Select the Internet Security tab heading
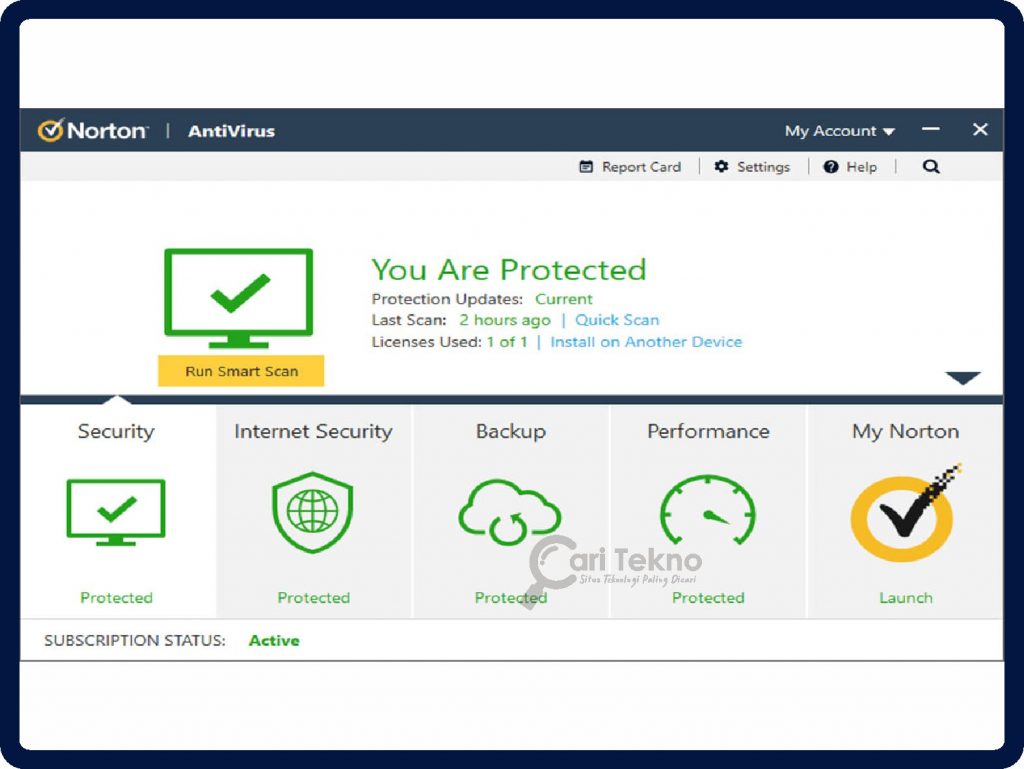The height and width of the screenshot is (769, 1024). (313, 432)
